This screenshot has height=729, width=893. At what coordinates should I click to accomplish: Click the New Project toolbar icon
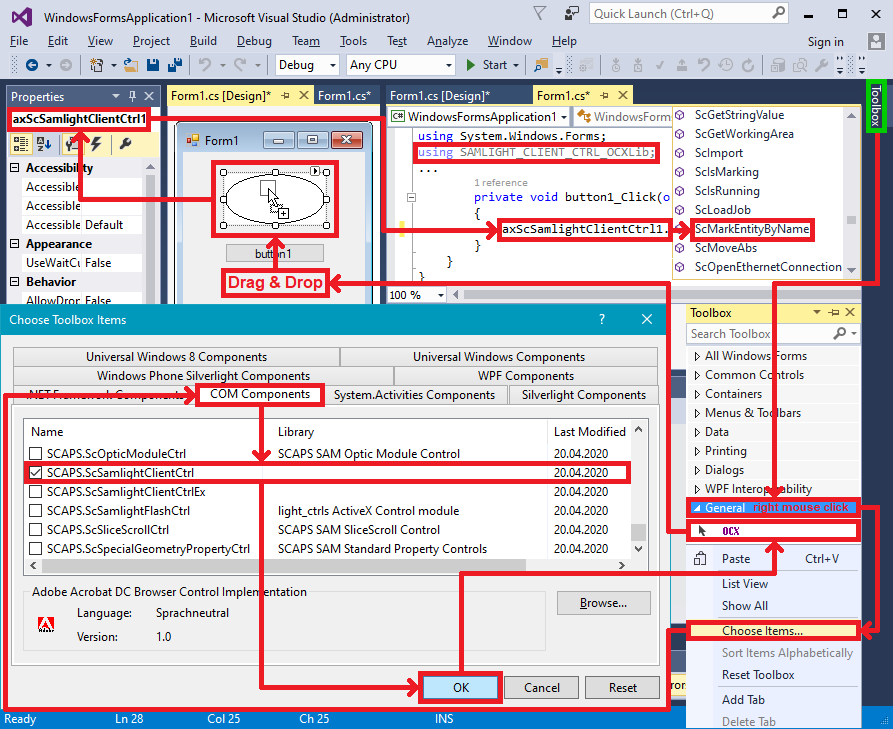click(x=96, y=65)
